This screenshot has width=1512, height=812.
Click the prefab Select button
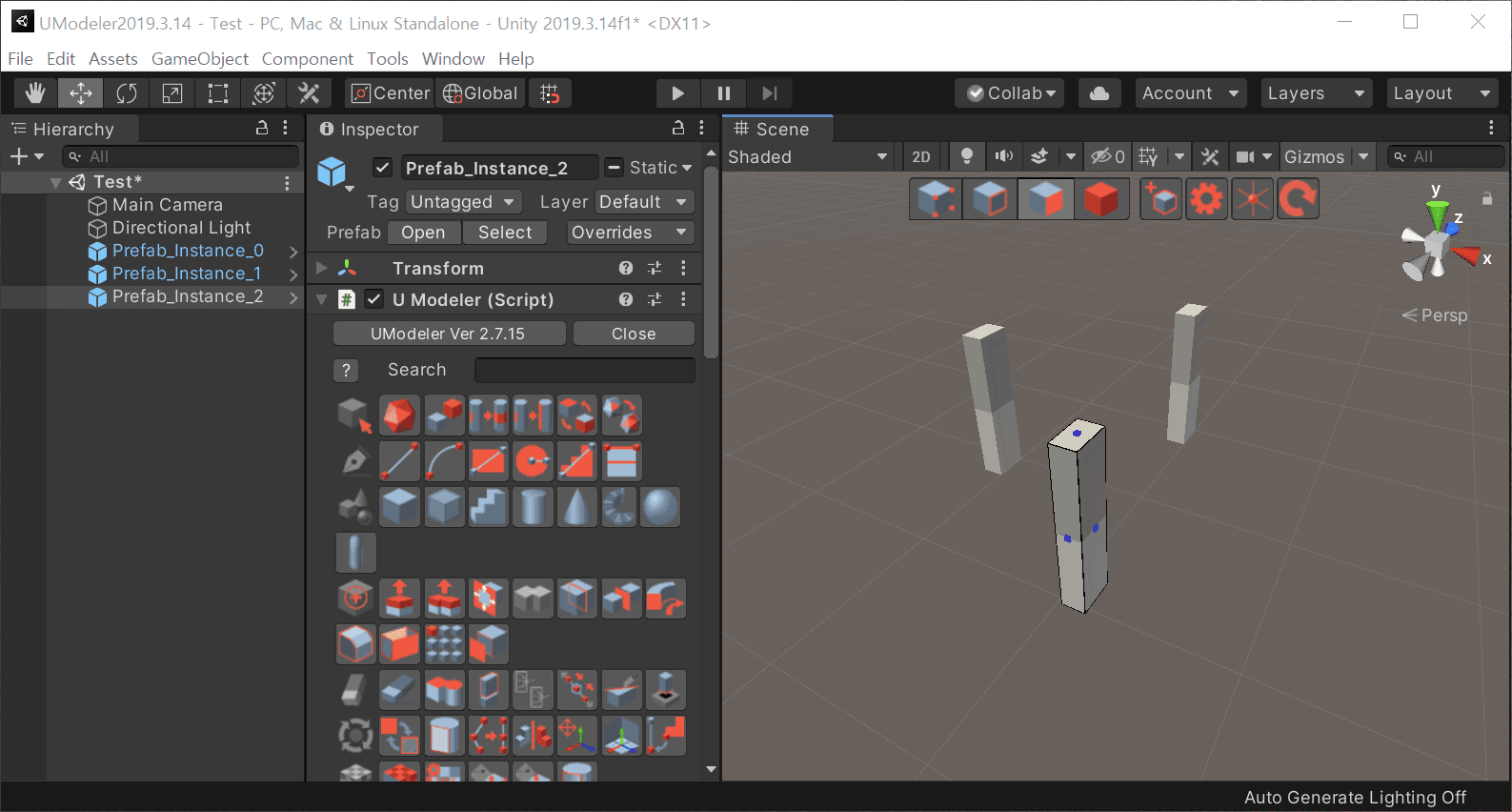tap(505, 233)
